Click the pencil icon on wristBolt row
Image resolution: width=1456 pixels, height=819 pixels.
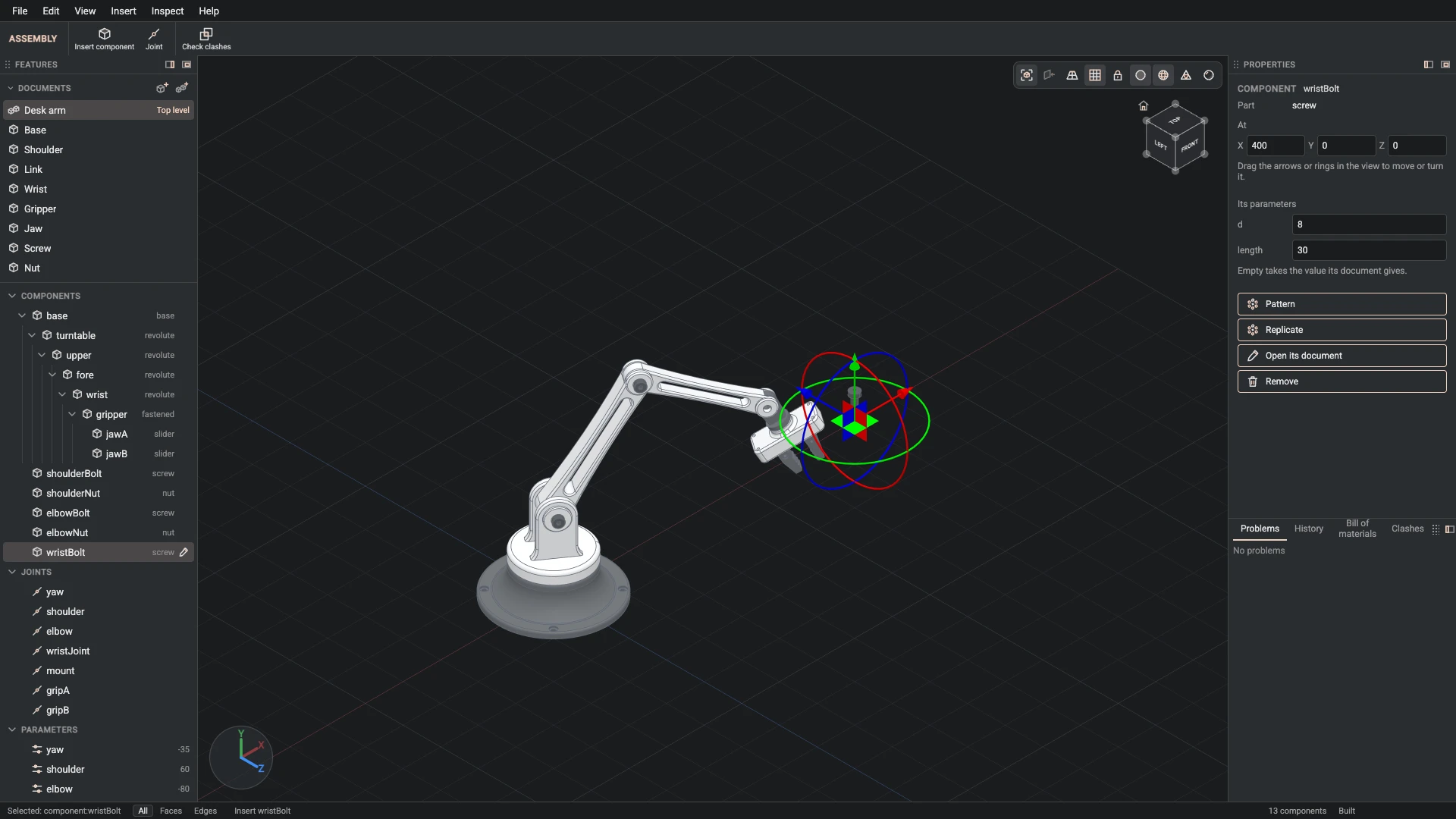[x=184, y=552]
